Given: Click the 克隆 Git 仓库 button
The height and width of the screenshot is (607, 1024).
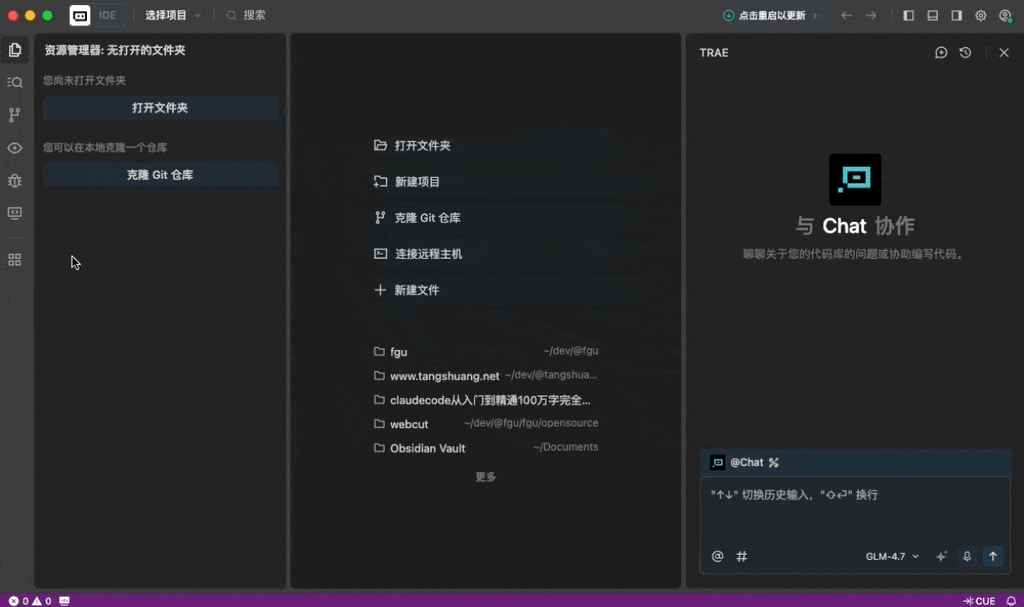Looking at the screenshot, I should (x=160, y=175).
